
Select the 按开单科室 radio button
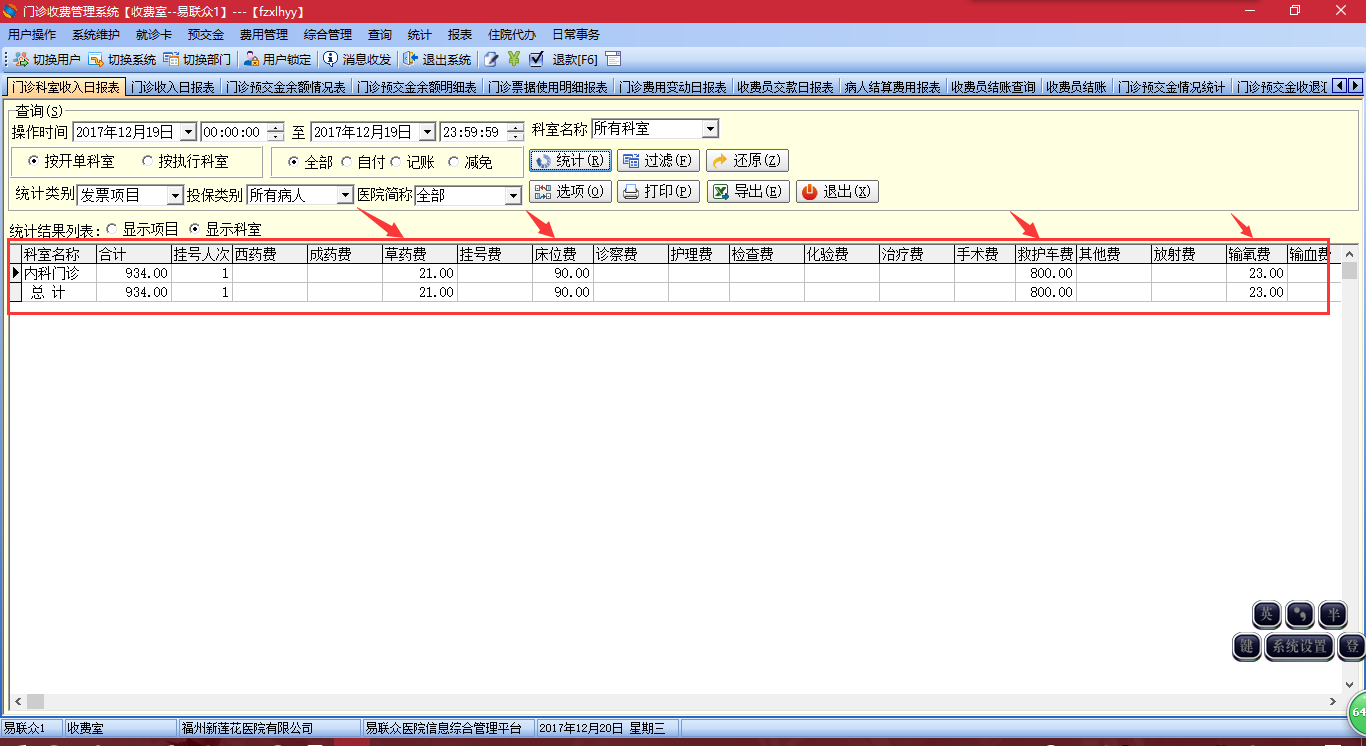click(x=34, y=161)
